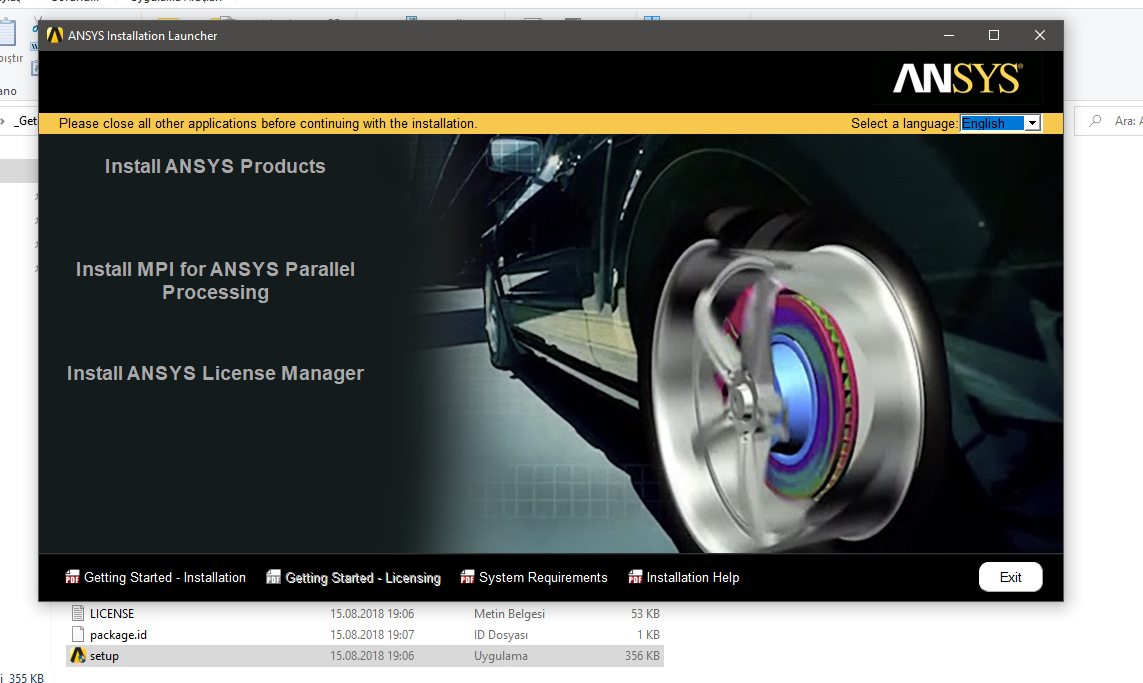1143x683 pixels.
Task: Click the LICENSE text document icon
Action: [77, 614]
